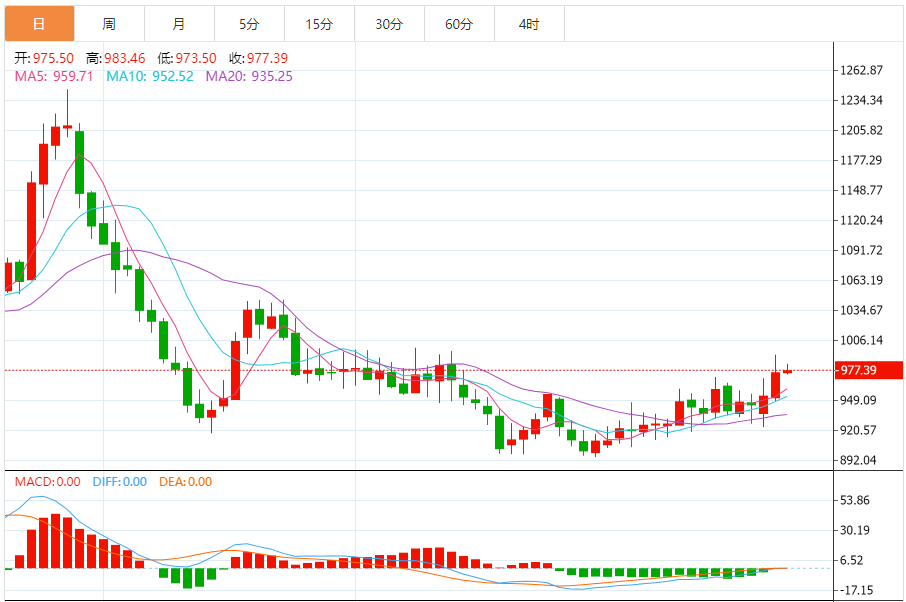Click the 920.57 price axis label
This screenshot has height=602, width=906.
(858, 430)
